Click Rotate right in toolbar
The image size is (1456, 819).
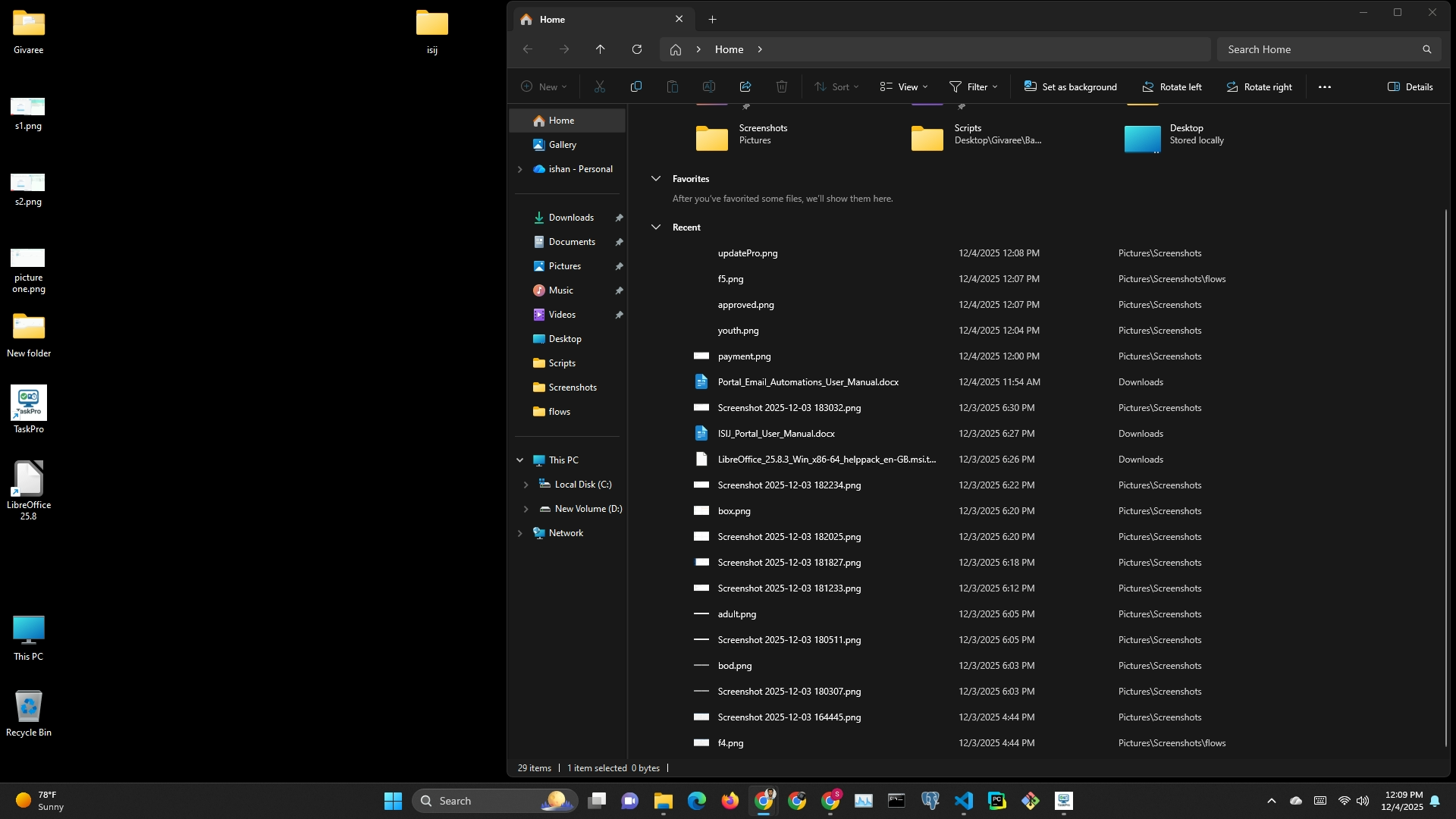(x=1259, y=86)
